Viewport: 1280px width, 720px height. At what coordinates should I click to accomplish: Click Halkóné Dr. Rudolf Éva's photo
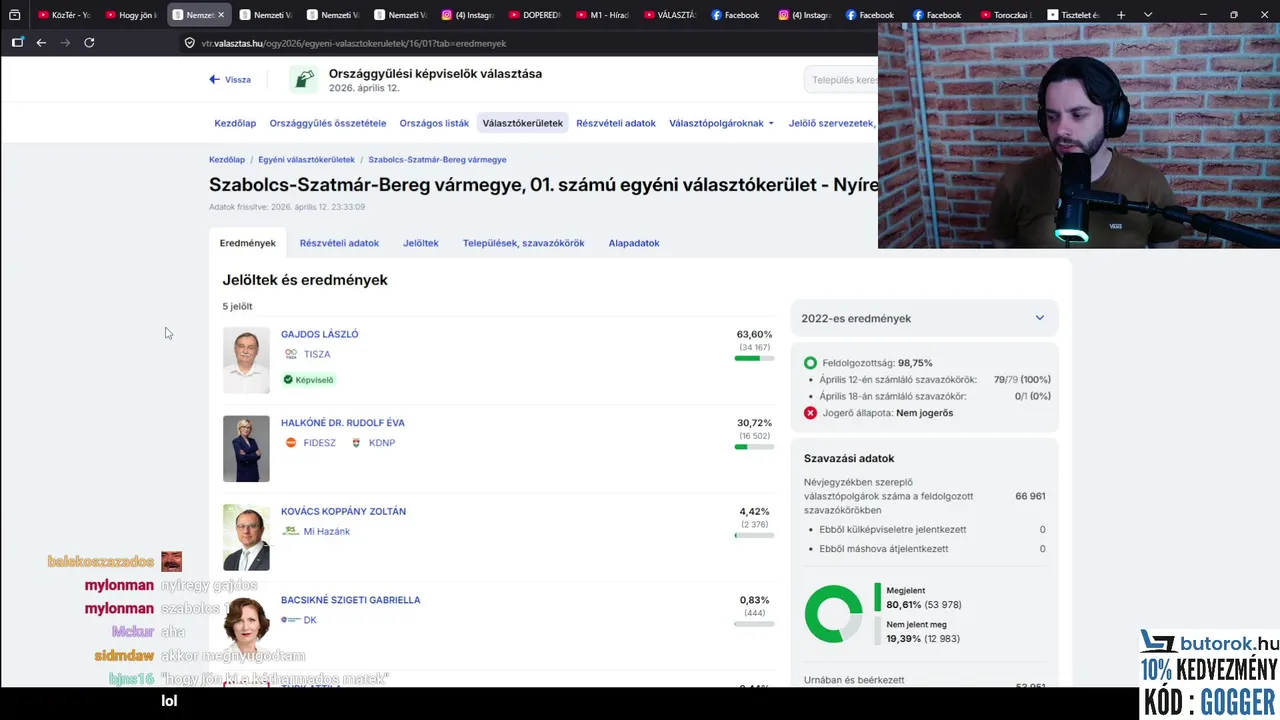pyautogui.click(x=246, y=449)
